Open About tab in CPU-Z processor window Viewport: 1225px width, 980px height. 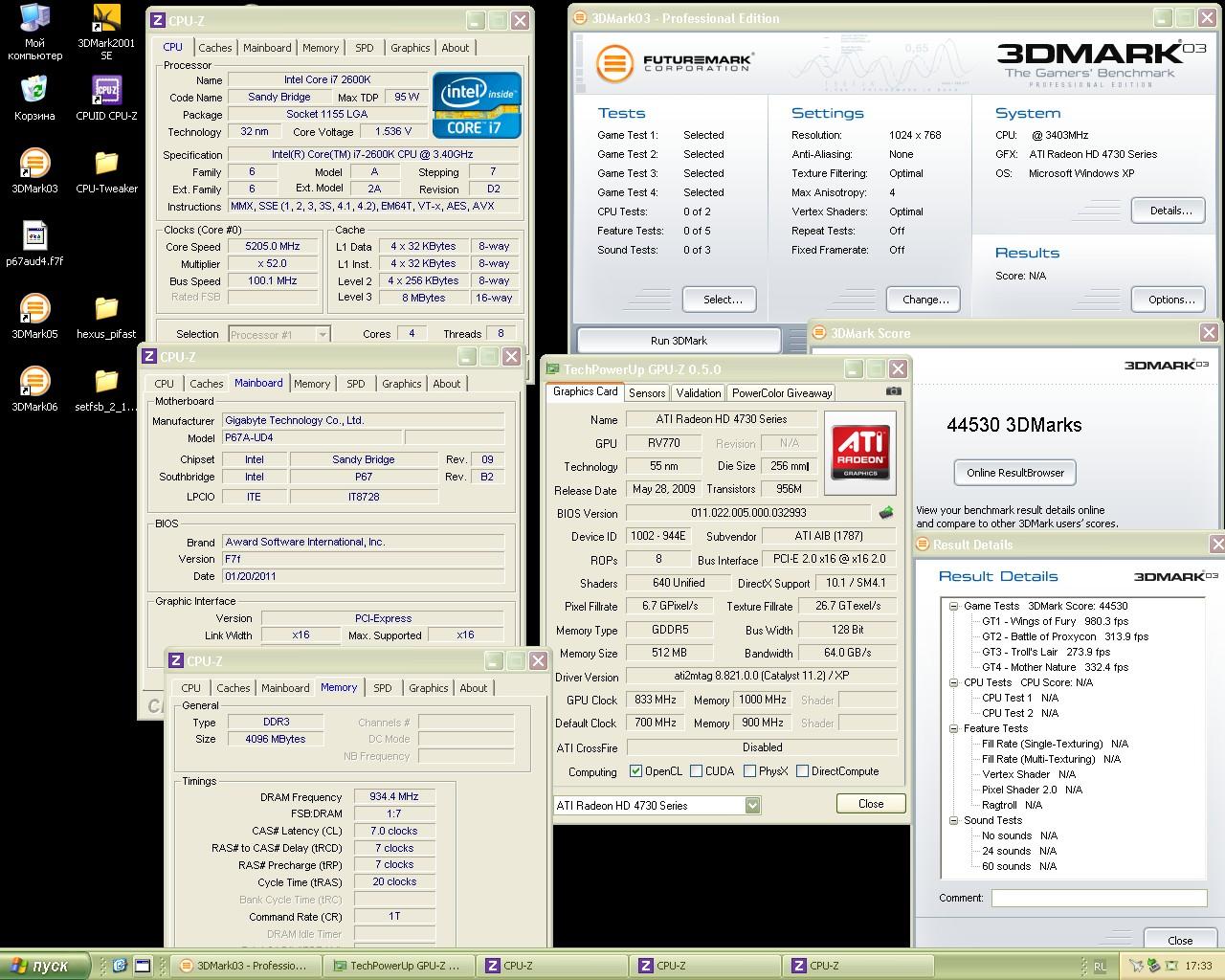[x=455, y=48]
